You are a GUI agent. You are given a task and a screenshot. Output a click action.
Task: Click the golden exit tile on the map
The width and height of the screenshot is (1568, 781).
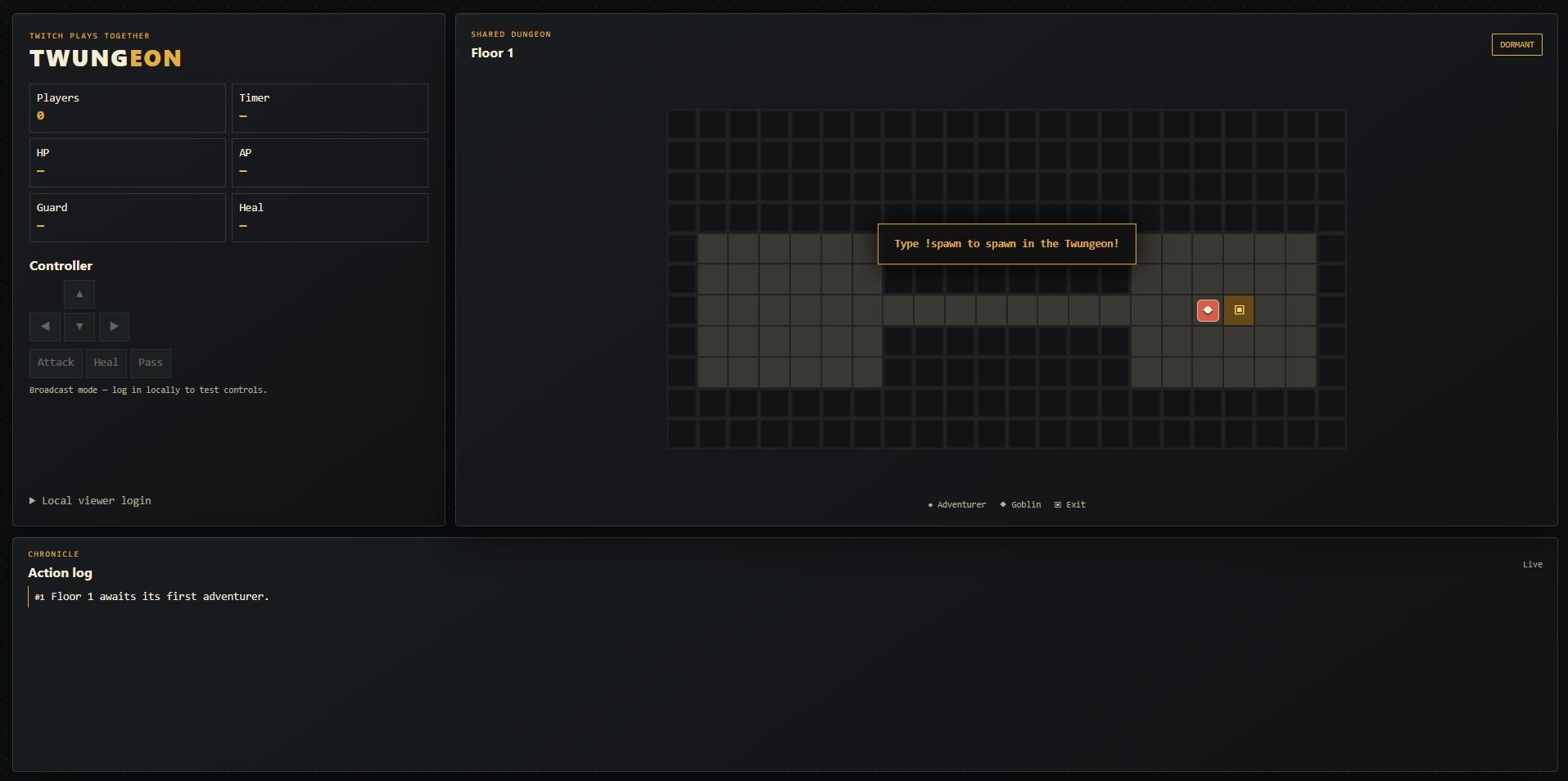tap(1239, 310)
